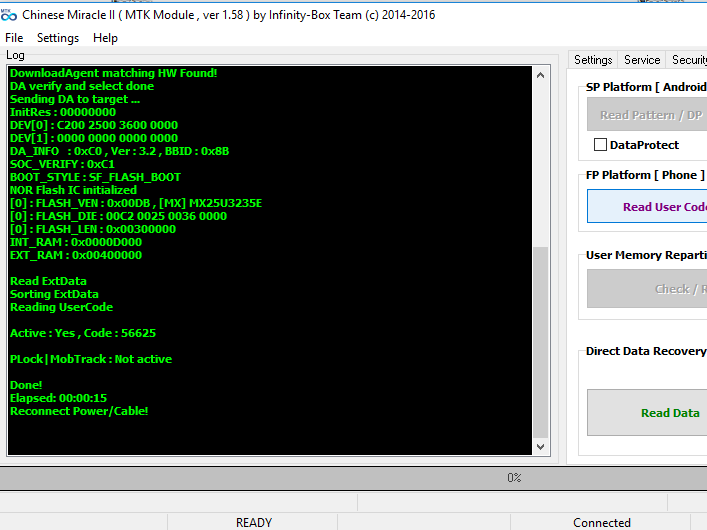707x530 pixels.
Task: Click the READY status bar panel
Action: point(254,522)
